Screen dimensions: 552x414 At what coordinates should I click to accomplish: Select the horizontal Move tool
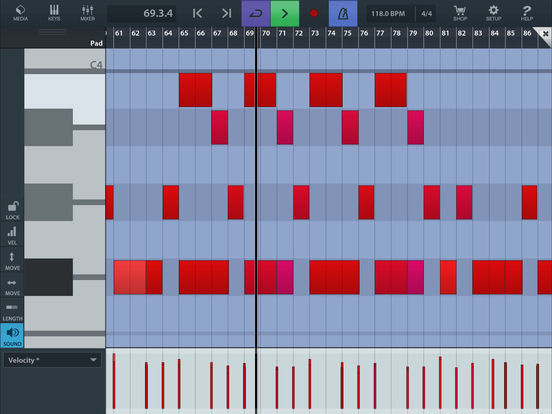12,286
